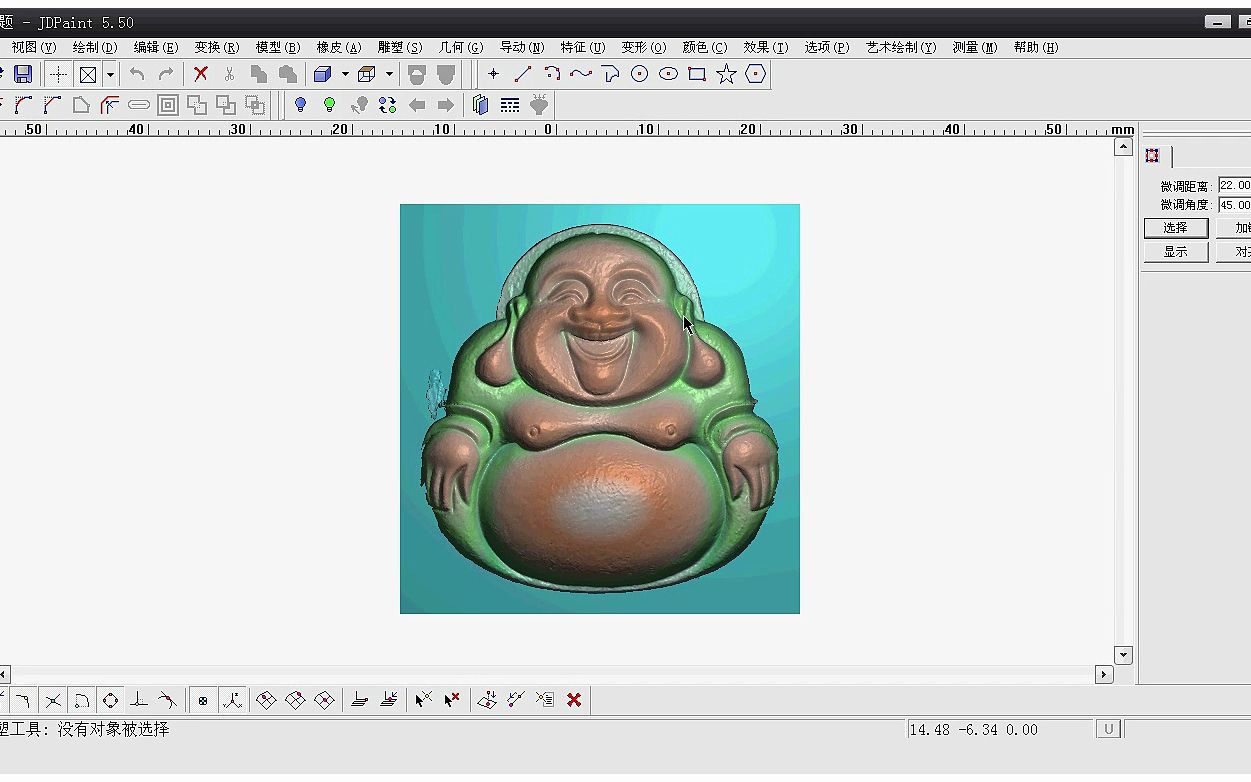Screen dimensions: 1251x782
Task: Select the arc drawing tool
Action: 552,74
